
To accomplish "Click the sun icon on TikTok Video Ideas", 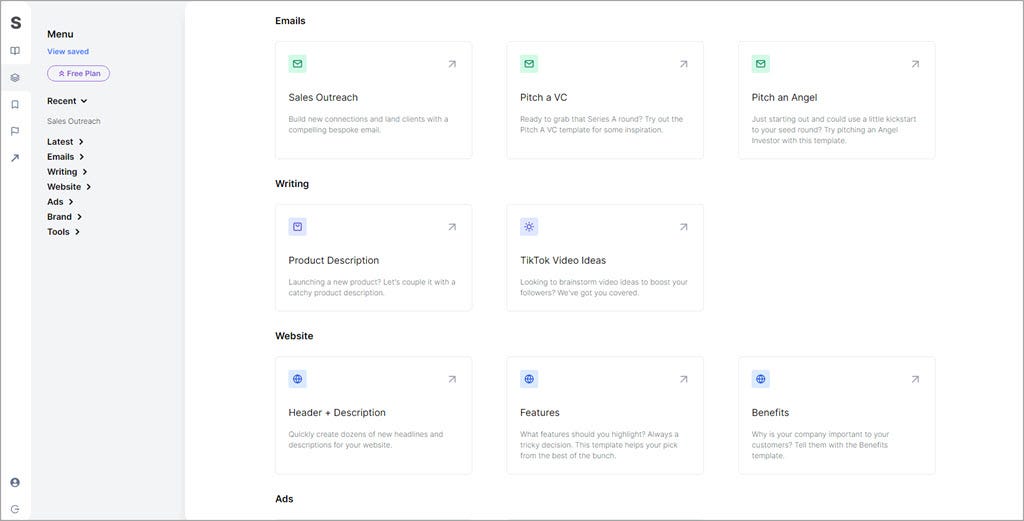I will tap(529, 227).
